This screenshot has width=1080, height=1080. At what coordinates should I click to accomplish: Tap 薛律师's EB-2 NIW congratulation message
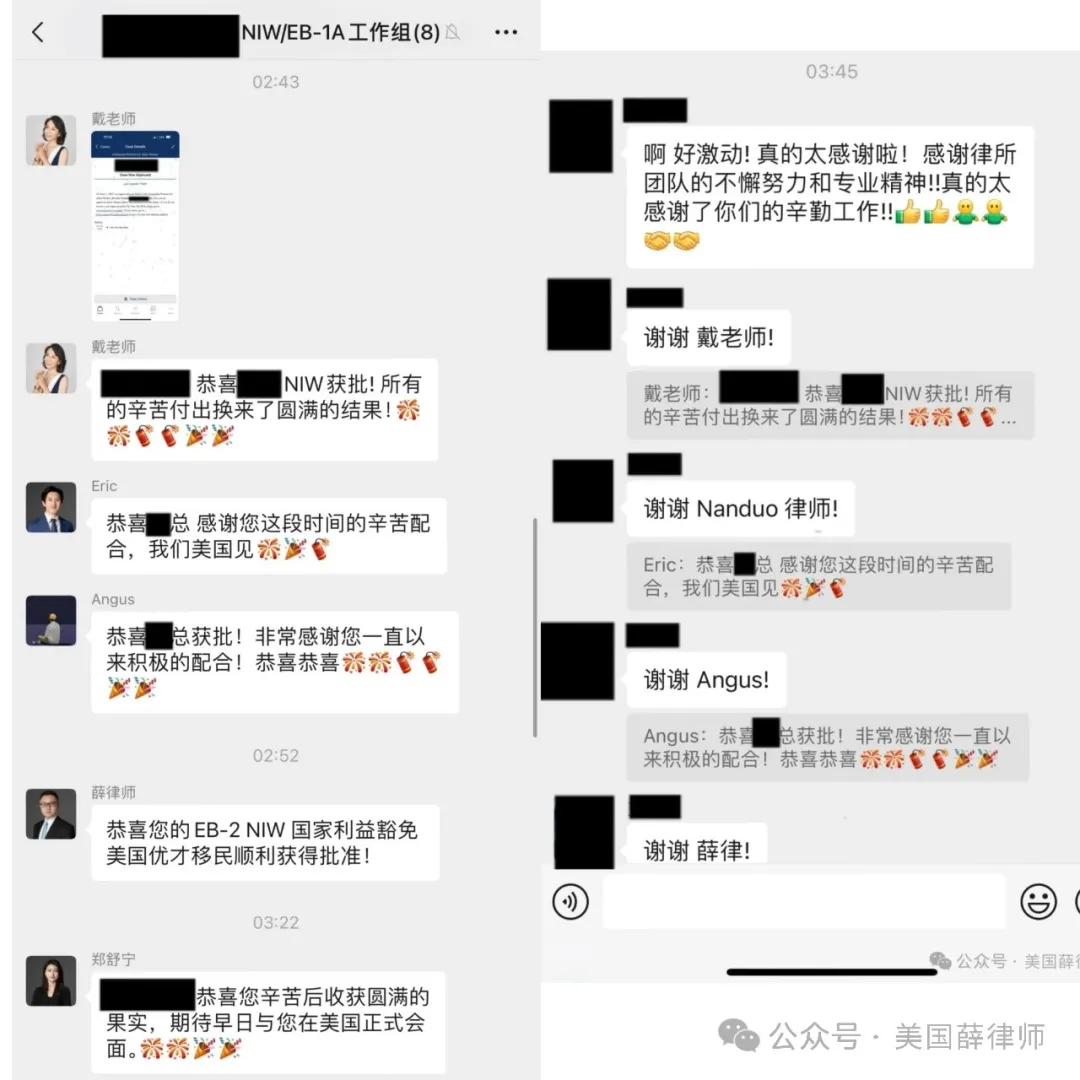tap(265, 842)
